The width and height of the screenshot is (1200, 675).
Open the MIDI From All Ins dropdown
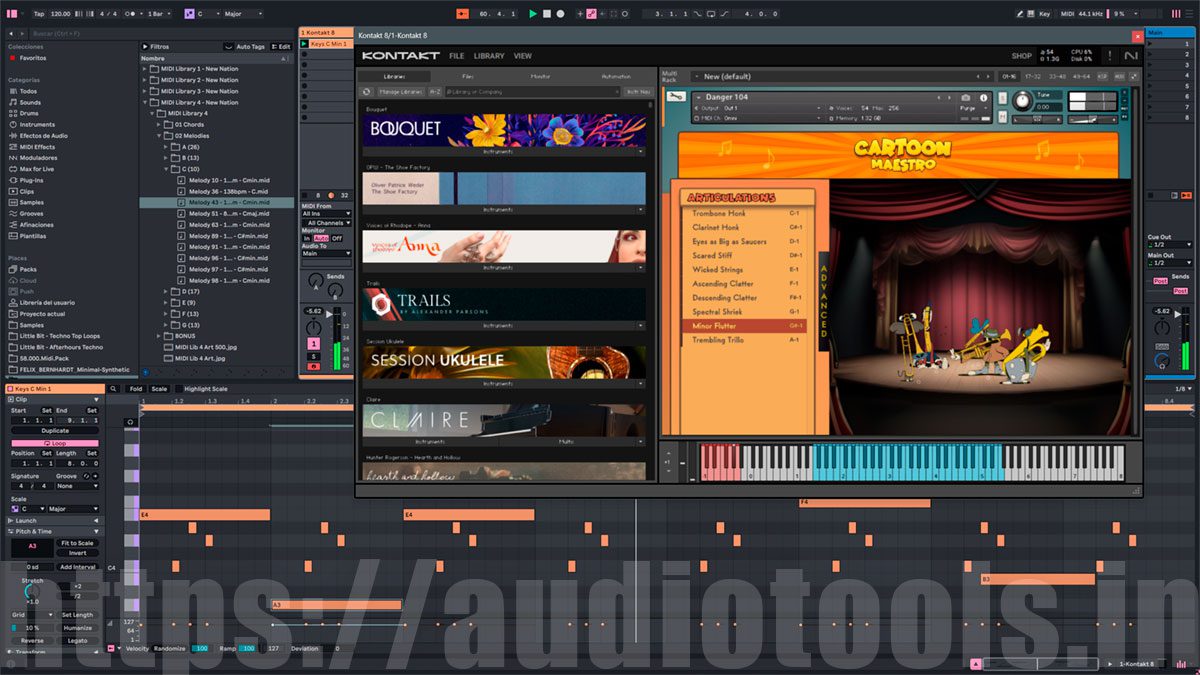[x=327, y=213]
